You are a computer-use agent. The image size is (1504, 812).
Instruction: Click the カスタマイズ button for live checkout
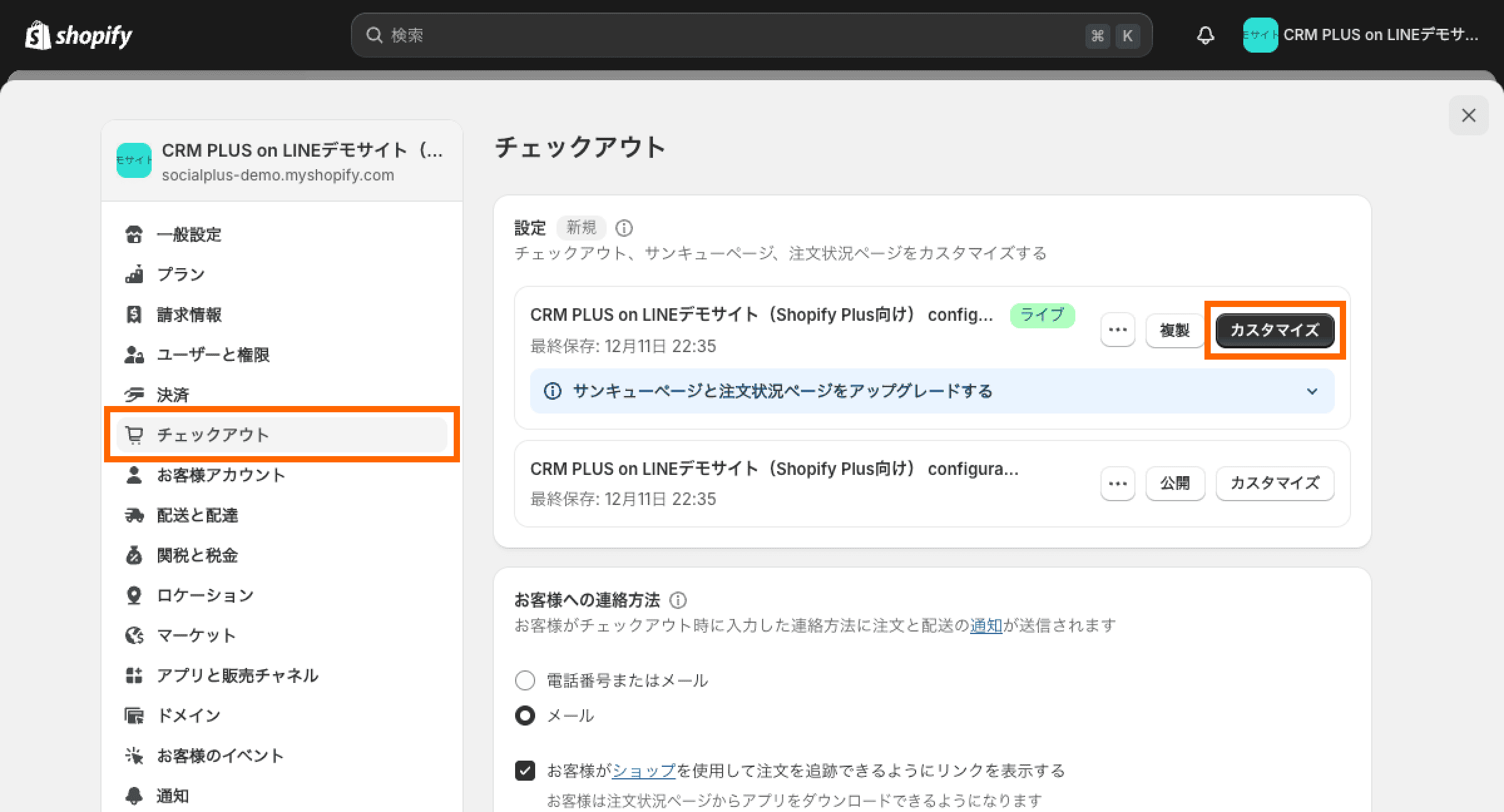click(1274, 330)
